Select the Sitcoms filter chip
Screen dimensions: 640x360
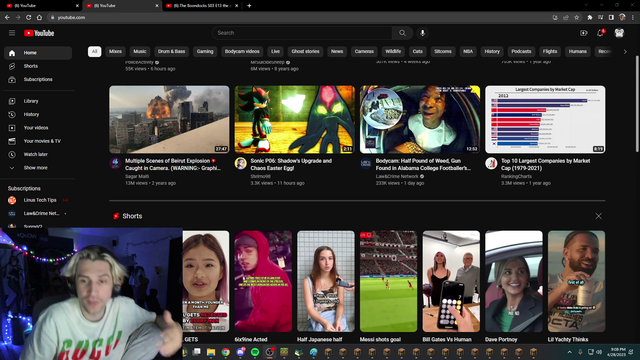point(443,51)
